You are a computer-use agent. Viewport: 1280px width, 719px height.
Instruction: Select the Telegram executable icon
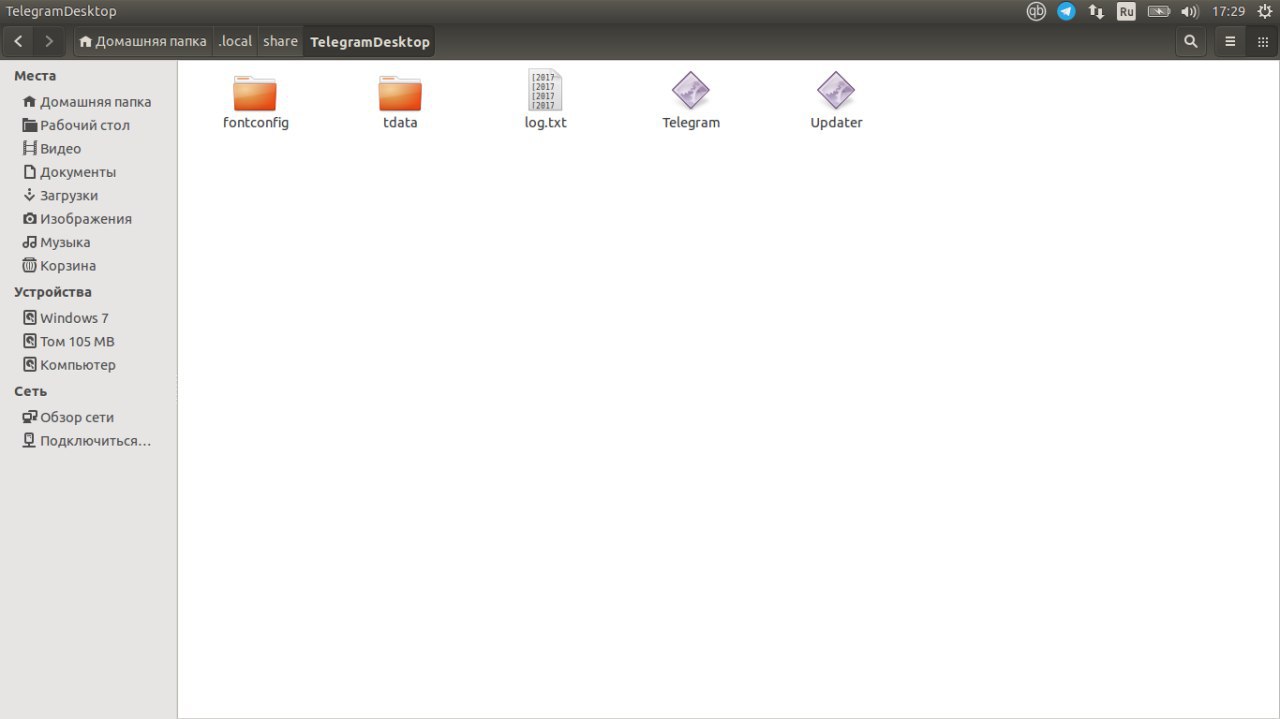(x=691, y=91)
